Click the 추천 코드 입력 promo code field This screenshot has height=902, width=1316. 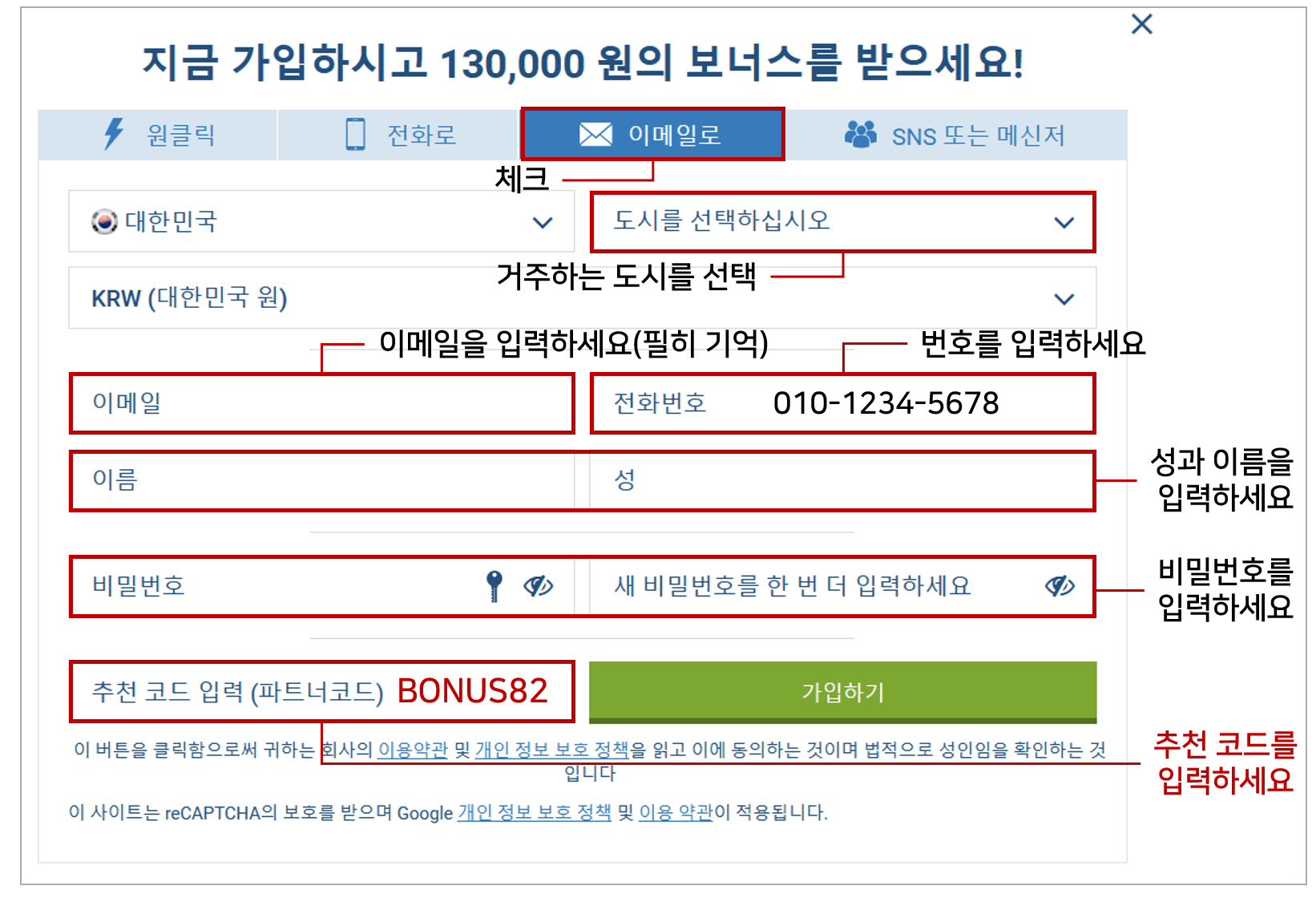(322, 691)
